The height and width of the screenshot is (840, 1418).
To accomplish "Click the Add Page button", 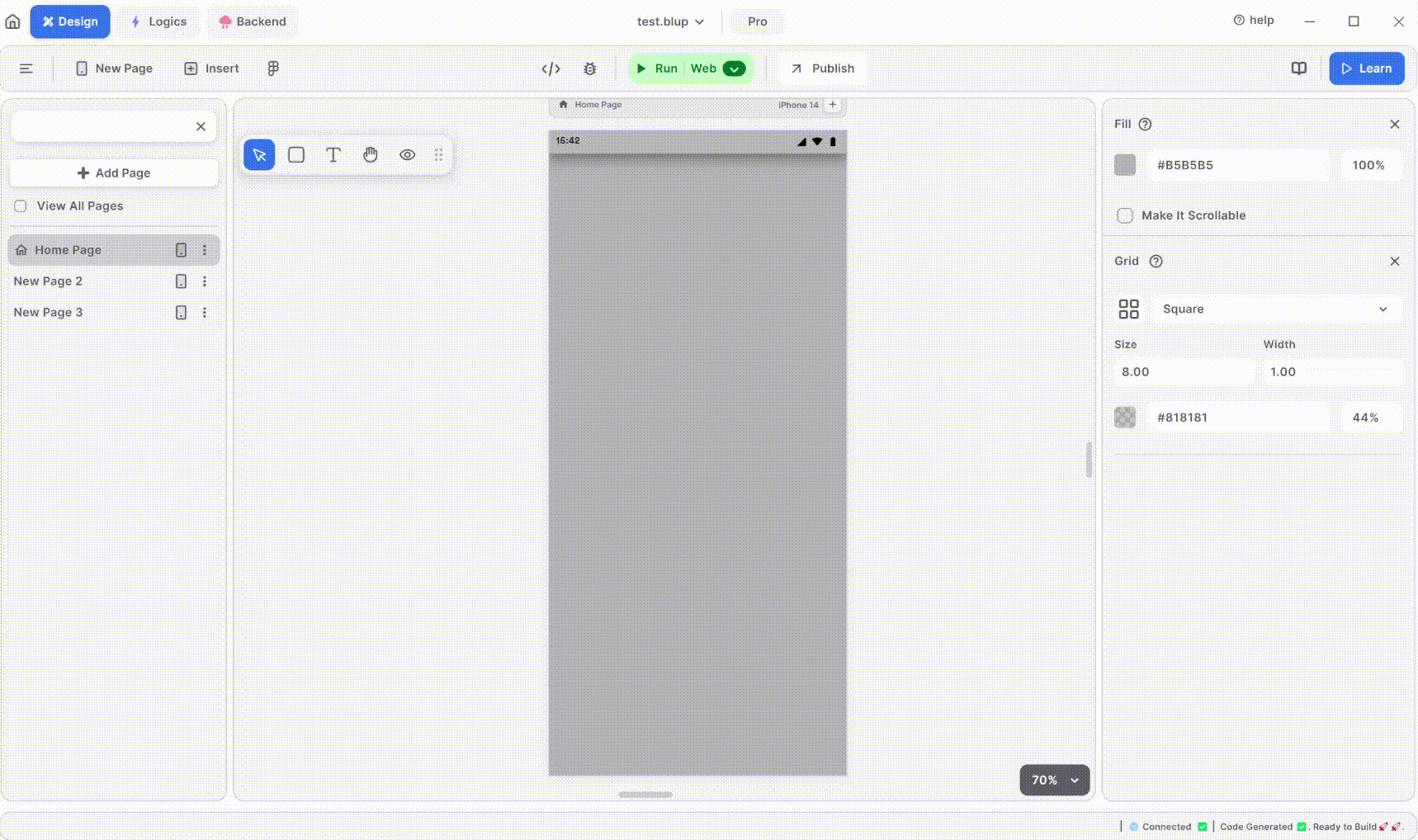I will (x=114, y=173).
